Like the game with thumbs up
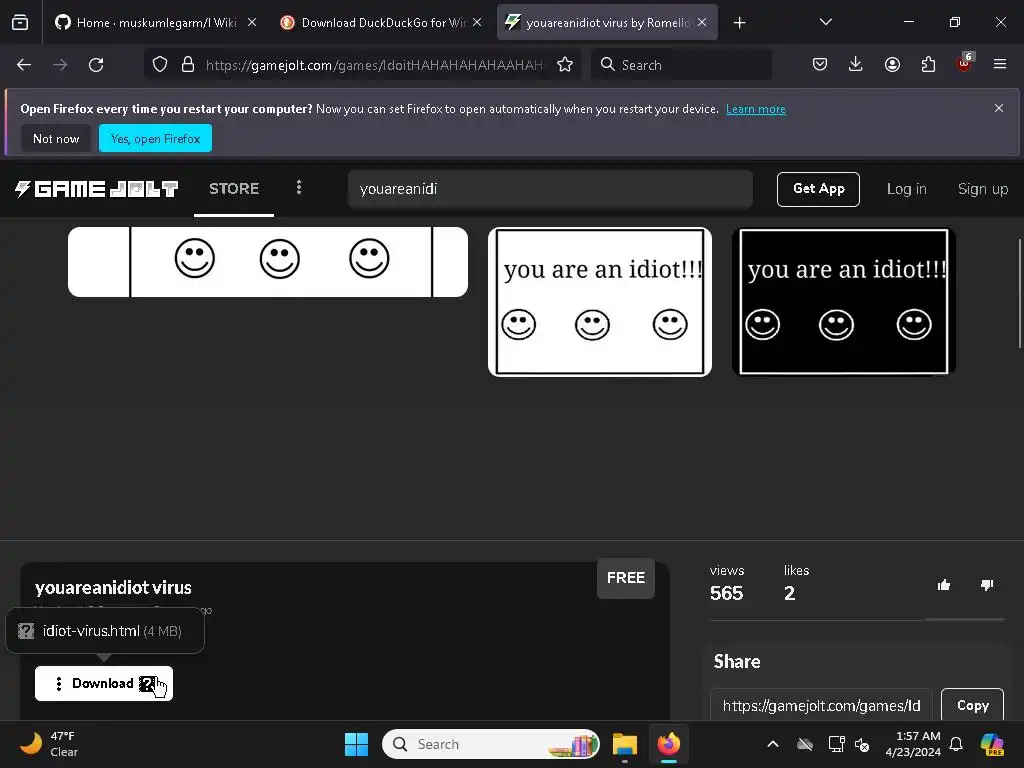This screenshot has height=768, width=1024. click(x=944, y=585)
